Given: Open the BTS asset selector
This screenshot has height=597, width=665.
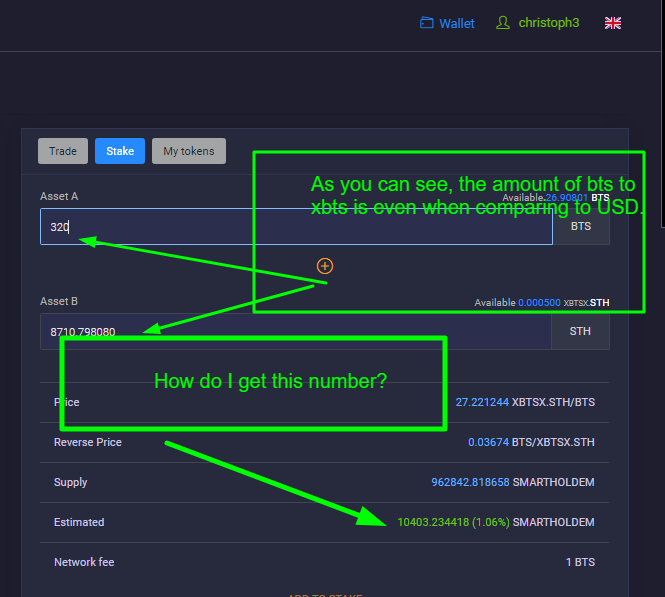Looking at the screenshot, I should 581,226.
